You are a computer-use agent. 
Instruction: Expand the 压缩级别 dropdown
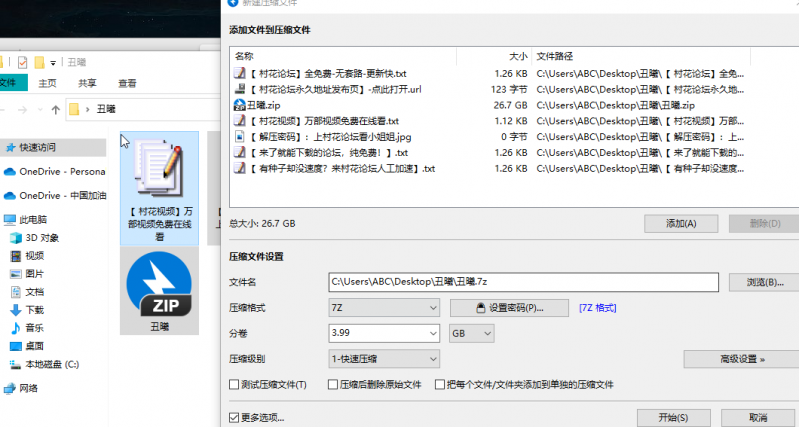click(384, 358)
